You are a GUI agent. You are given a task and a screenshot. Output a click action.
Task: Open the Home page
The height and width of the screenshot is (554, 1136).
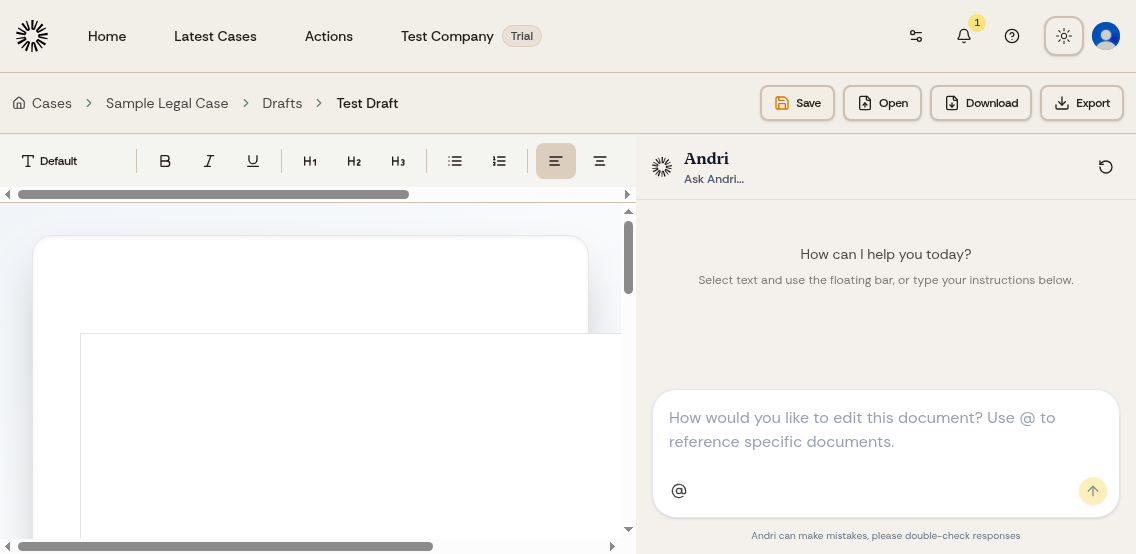(x=106, y=36)
